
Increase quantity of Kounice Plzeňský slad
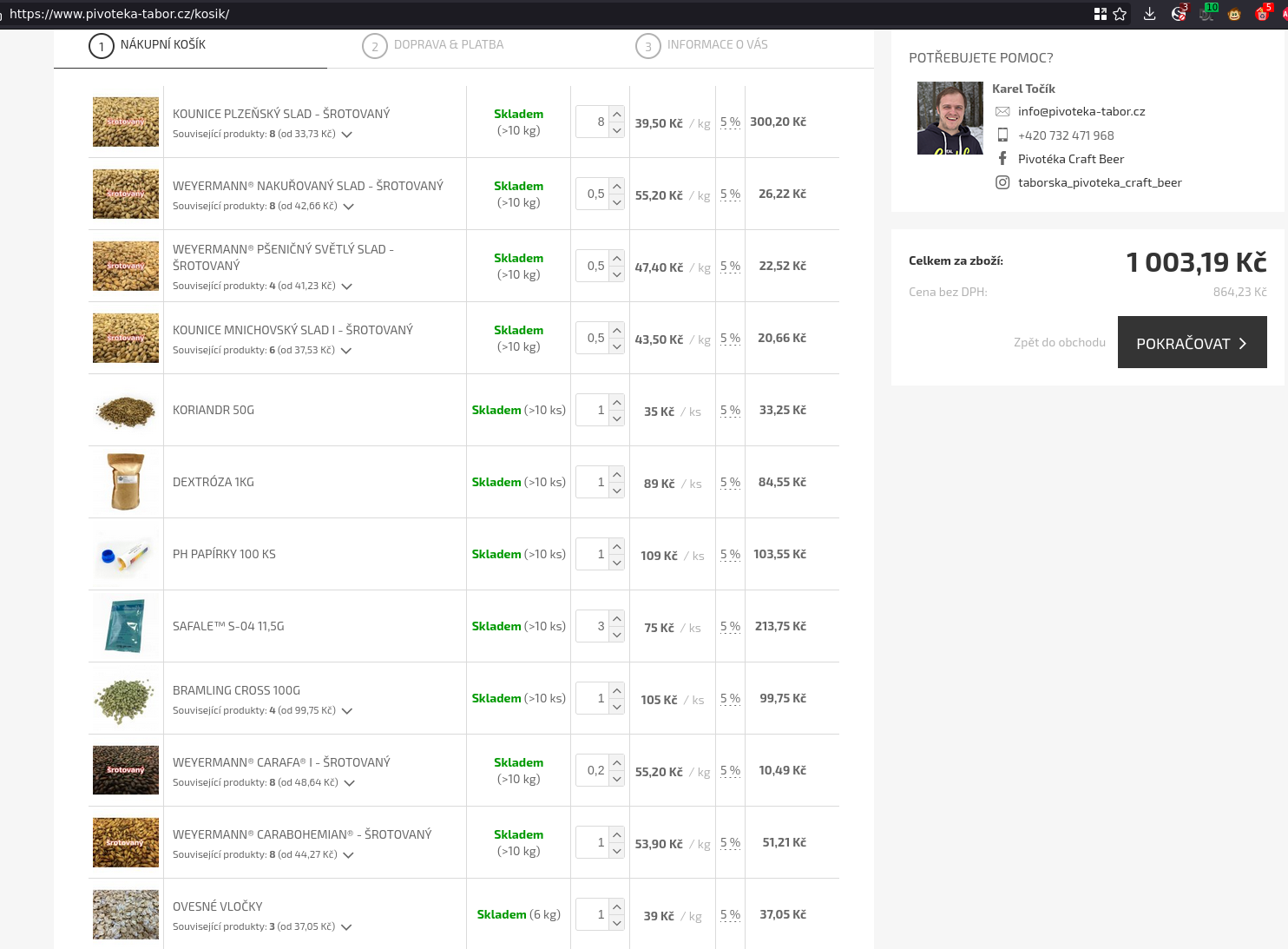click(616, 115)
